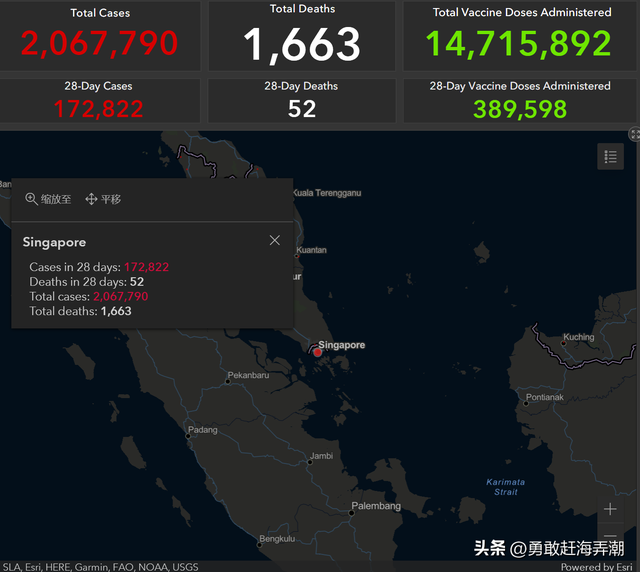Open the map legend list icon
The height and width of the screenshot is (572, 640).
[610, 156]
